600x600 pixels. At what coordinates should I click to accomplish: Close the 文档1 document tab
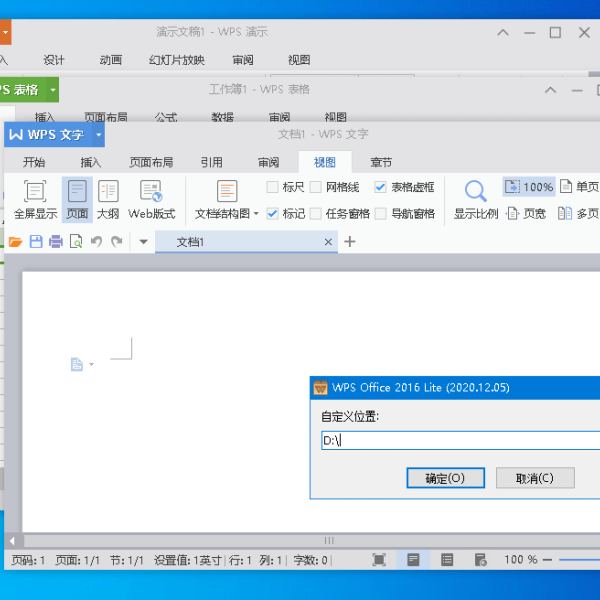pyautogui.click(x=328, y=242)
